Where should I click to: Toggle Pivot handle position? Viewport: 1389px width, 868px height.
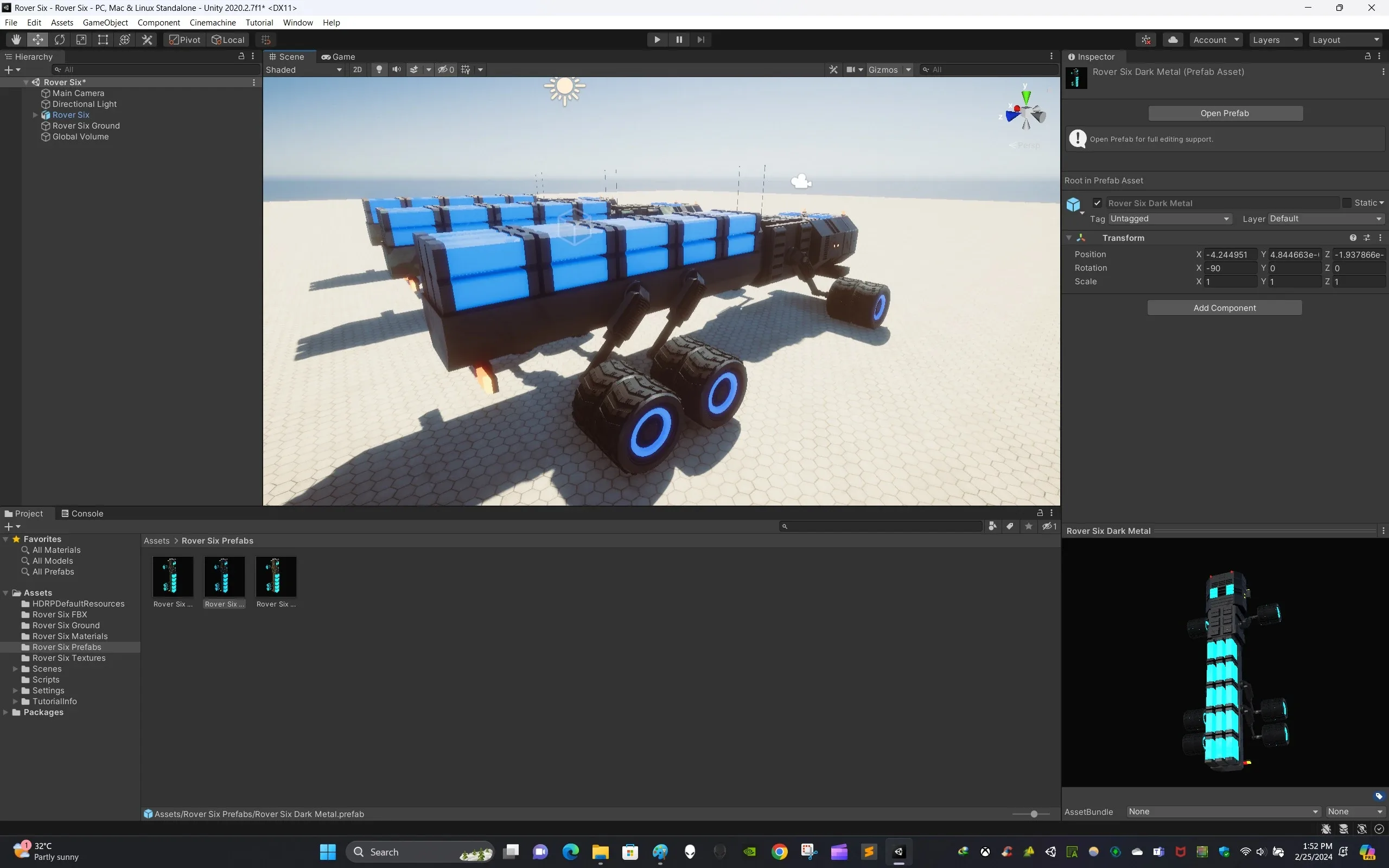click(x=185, y=40)
